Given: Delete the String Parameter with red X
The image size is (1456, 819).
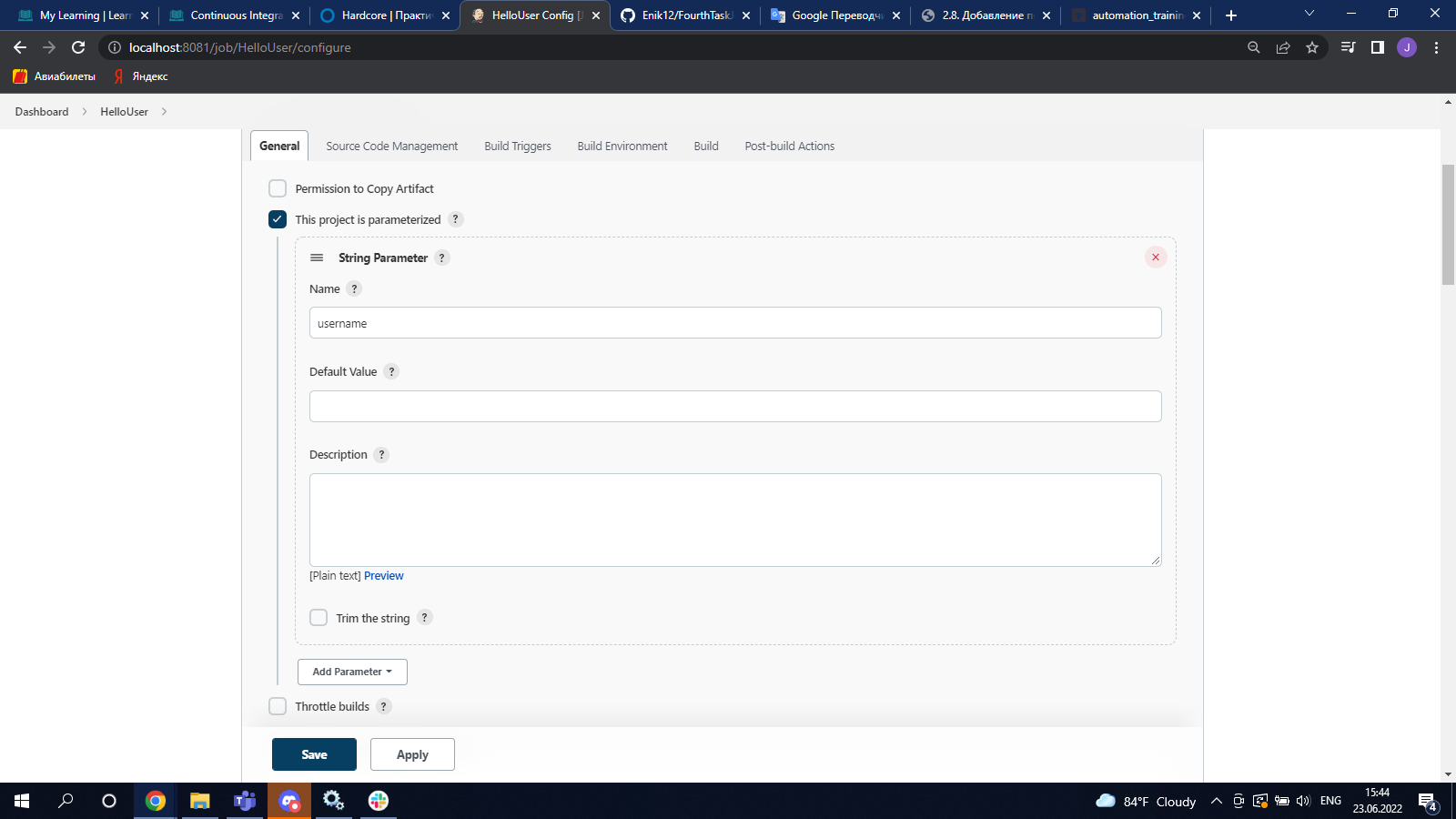Looking at the screenshot, I should (x=1156, y=258).
